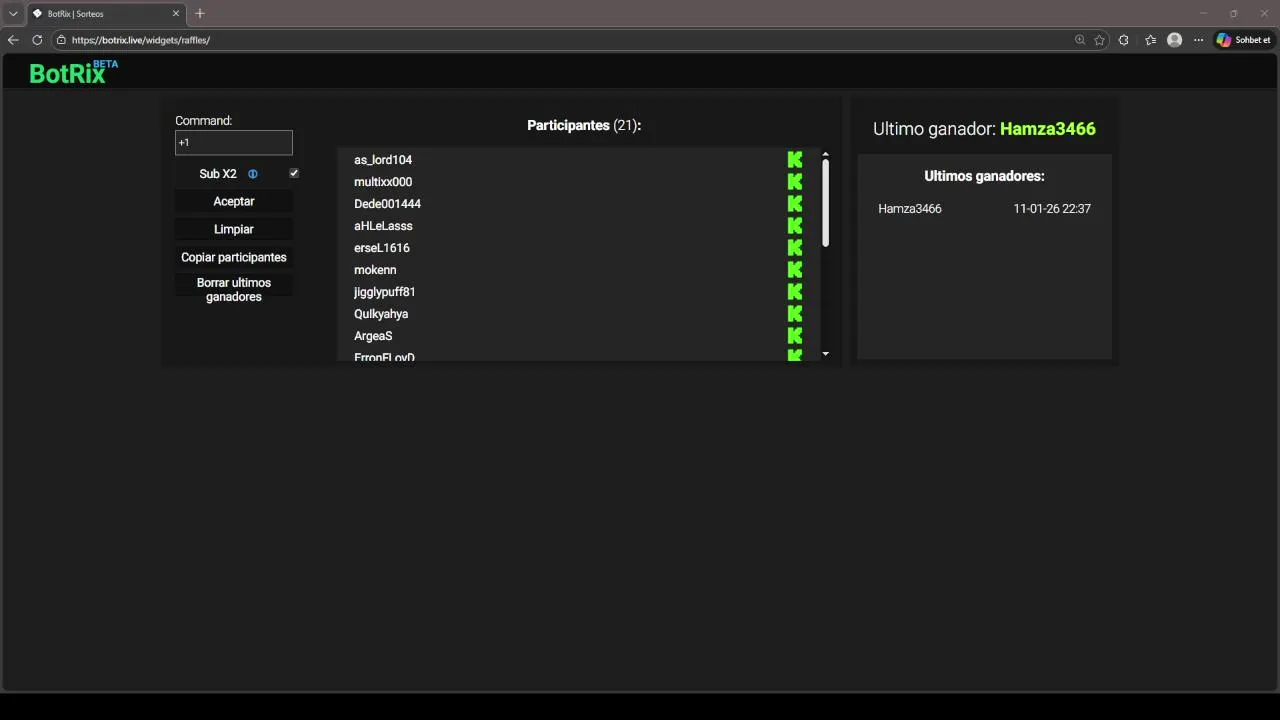Click the Kick icon beside Dede001444
This screenshot has height=720, width=1280.
tap(795, 204)
